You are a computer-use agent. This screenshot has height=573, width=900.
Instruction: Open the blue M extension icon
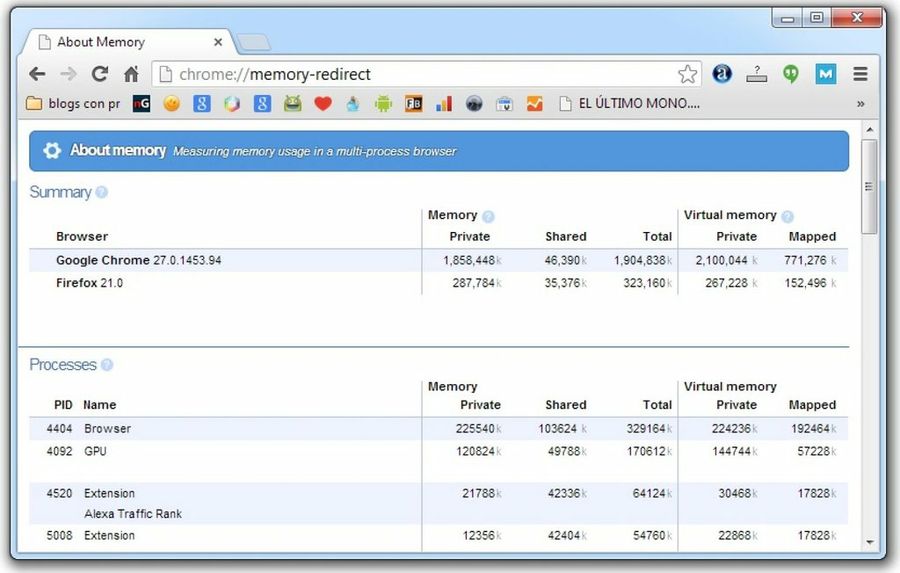click(825, 74)
